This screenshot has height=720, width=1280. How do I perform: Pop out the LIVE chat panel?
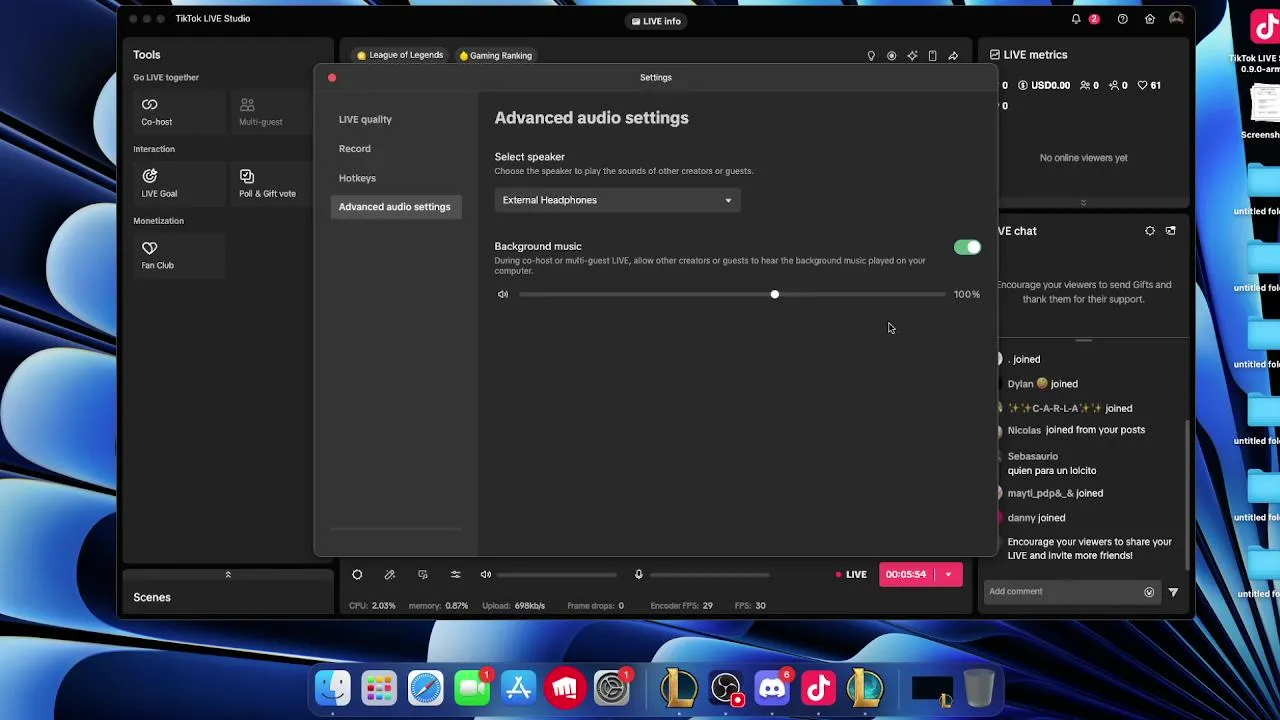pyautogui.click(x=1171, y=231)
